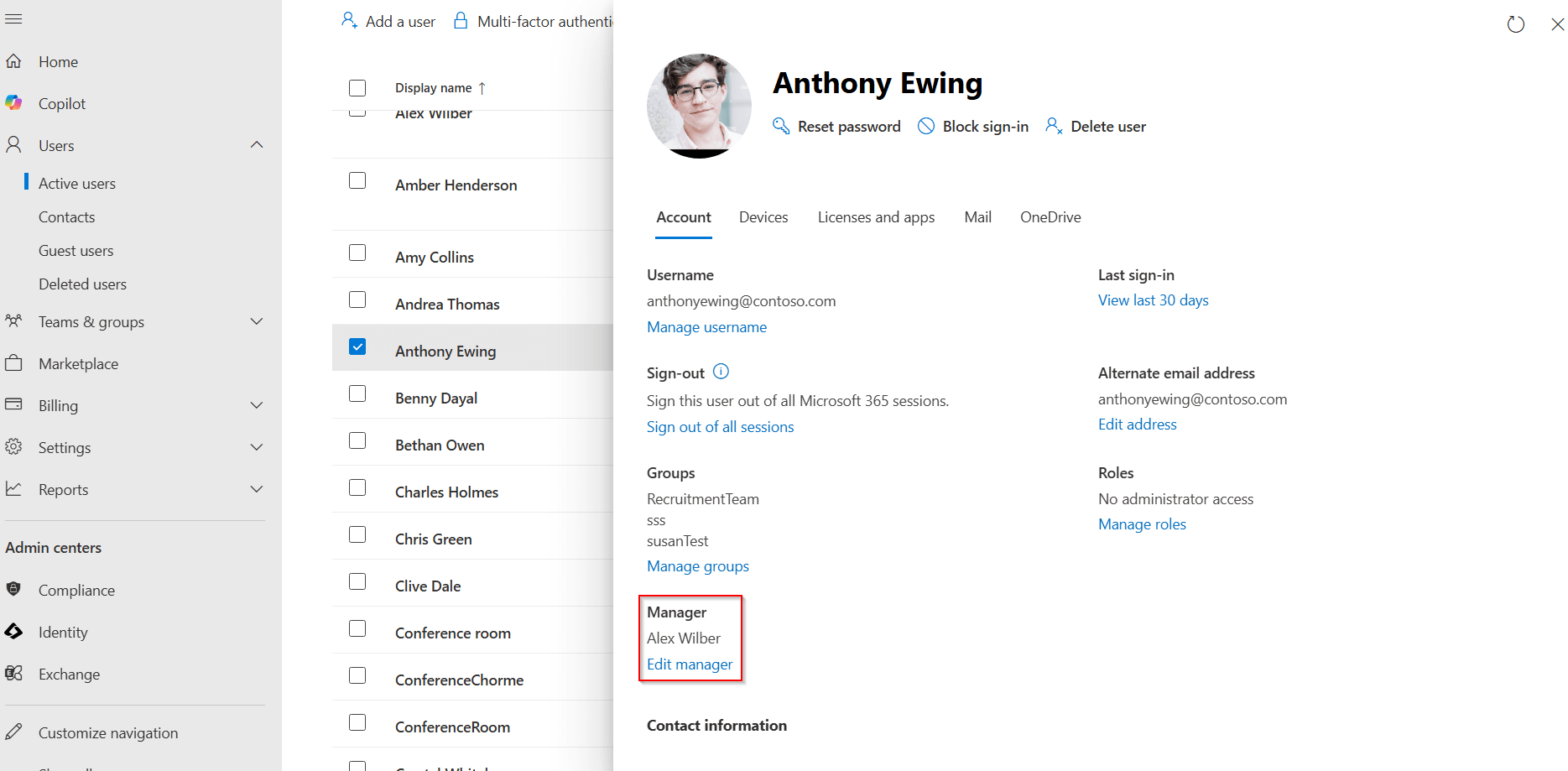The width and height of the screenshot is (1568, 771).
Task: Switch to the Devices tab
Action: coord(763,216)
